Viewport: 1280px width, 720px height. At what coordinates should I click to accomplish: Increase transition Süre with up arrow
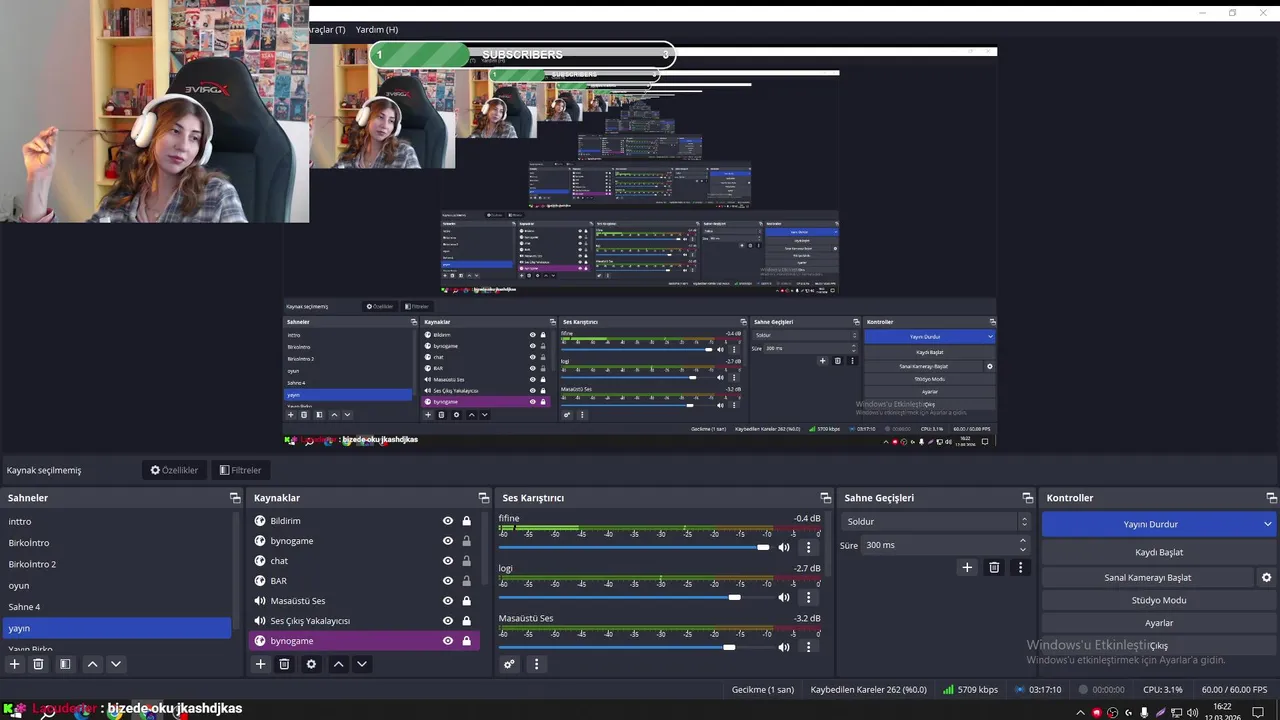pyautogui.click(x=1022, y=541)
